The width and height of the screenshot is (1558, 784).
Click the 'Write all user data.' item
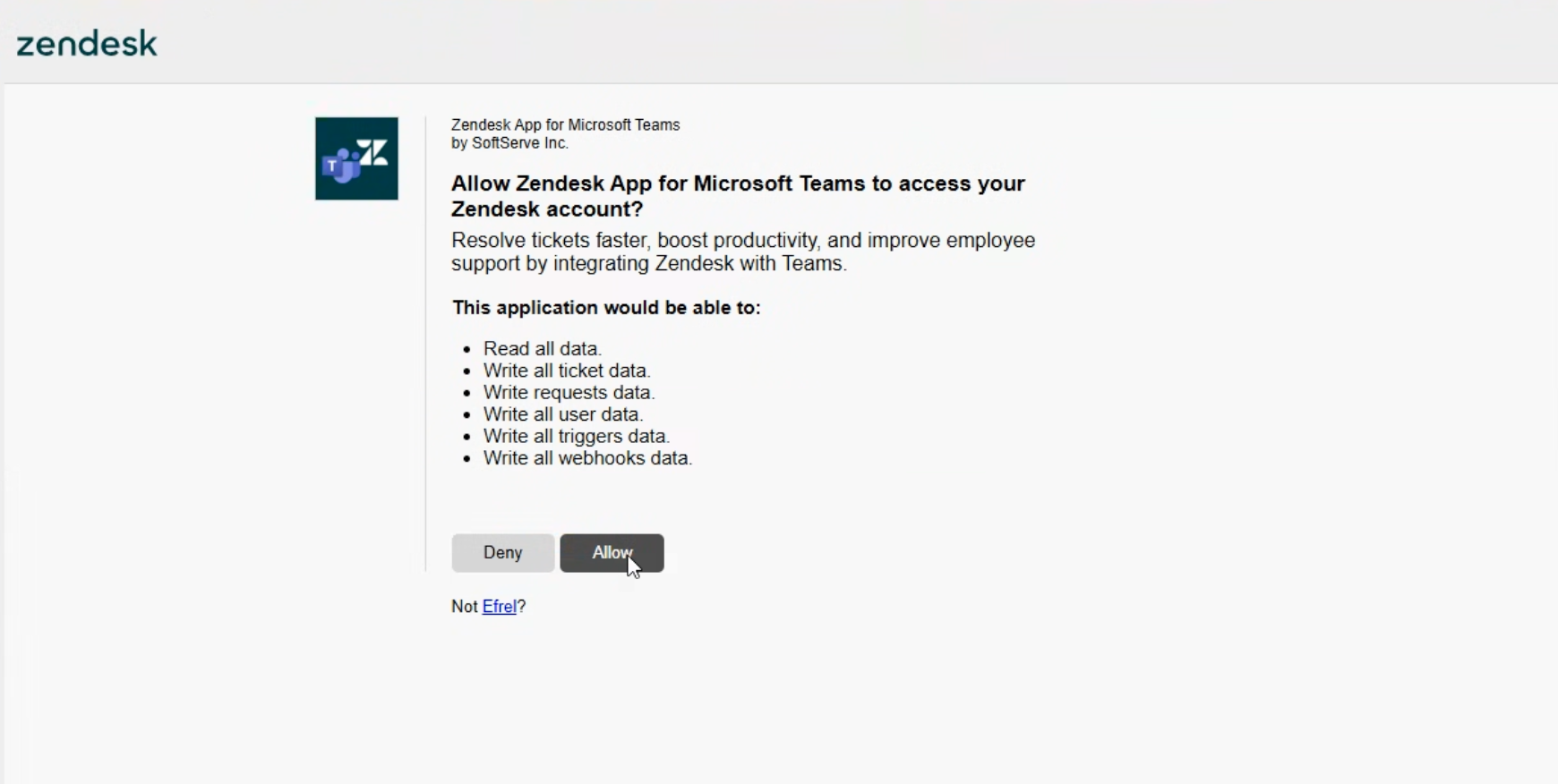coord(563,414)
